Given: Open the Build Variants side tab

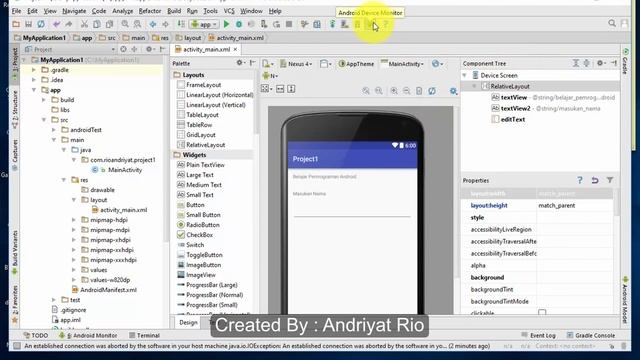Looking at the screenshot, I should [x=15, y=252].
